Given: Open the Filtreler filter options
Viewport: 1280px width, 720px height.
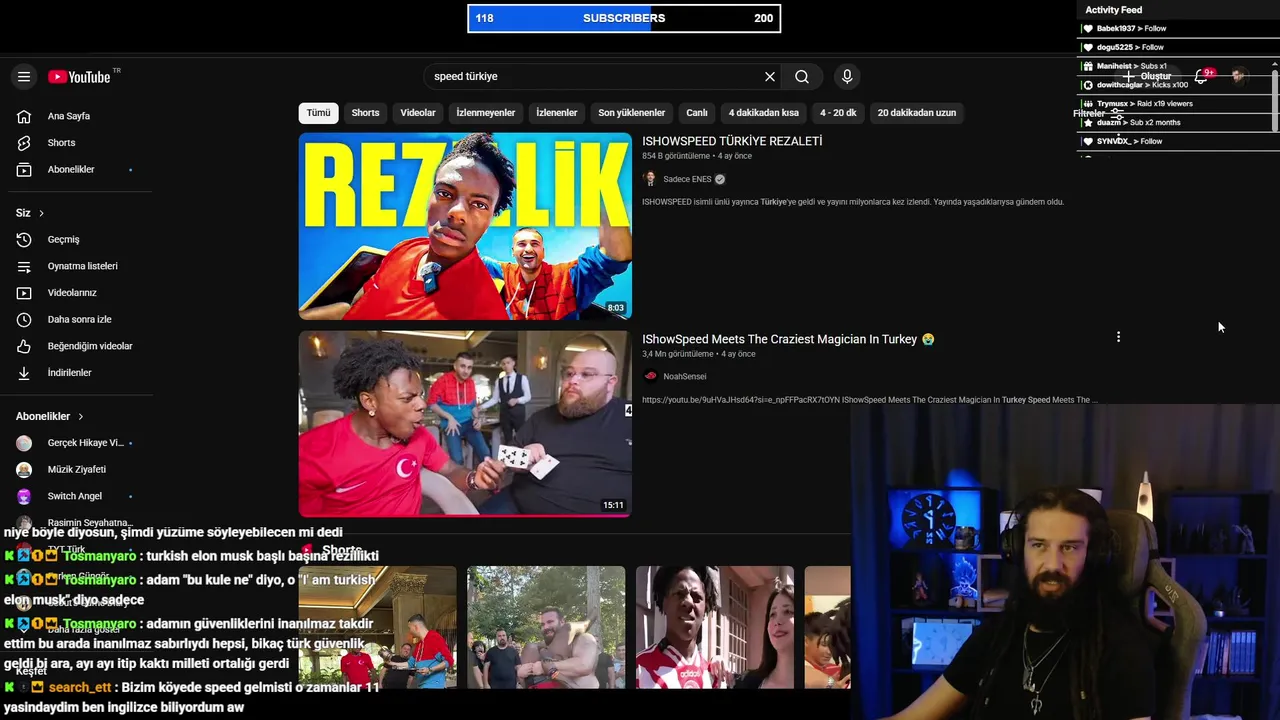Looking at the screenshot, I should click(x=1098, y=114).
